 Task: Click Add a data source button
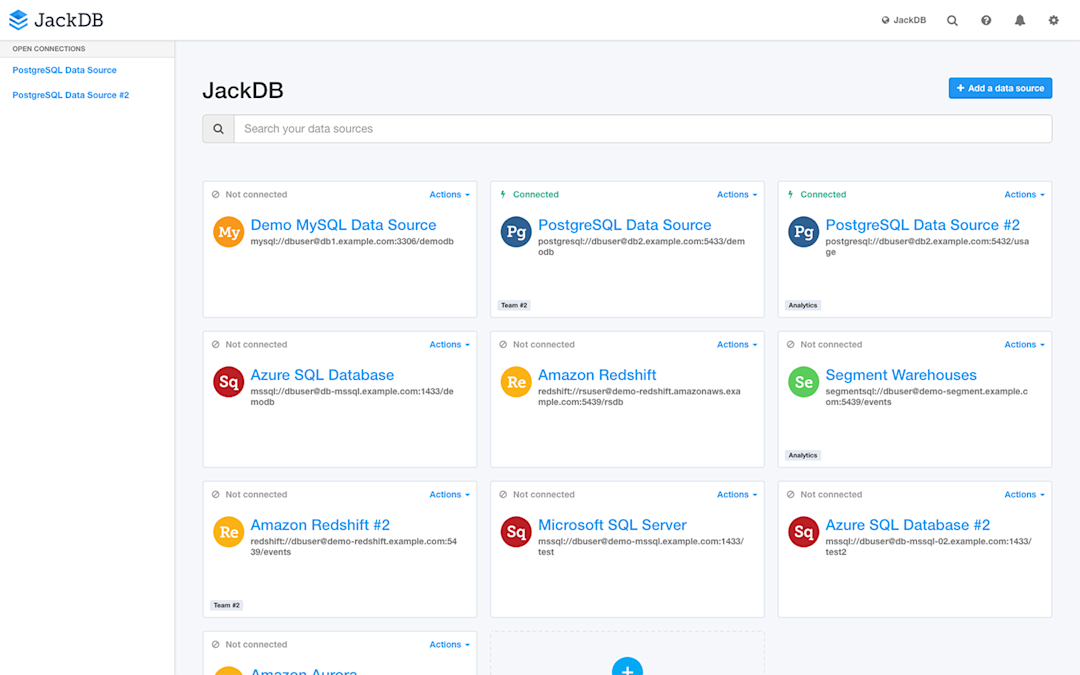point(1000,88)
